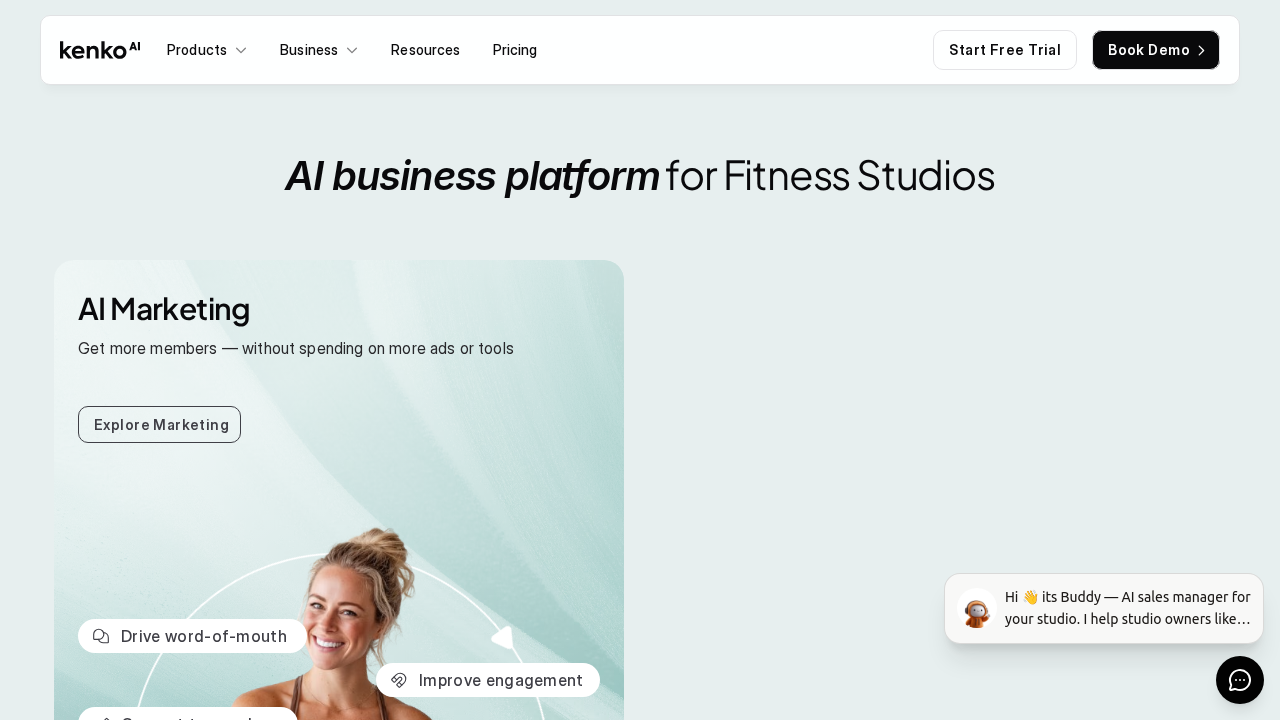The image size is (1280, 720).
Task: Expand the Business chevron
Action: click(x=352, y=50)
